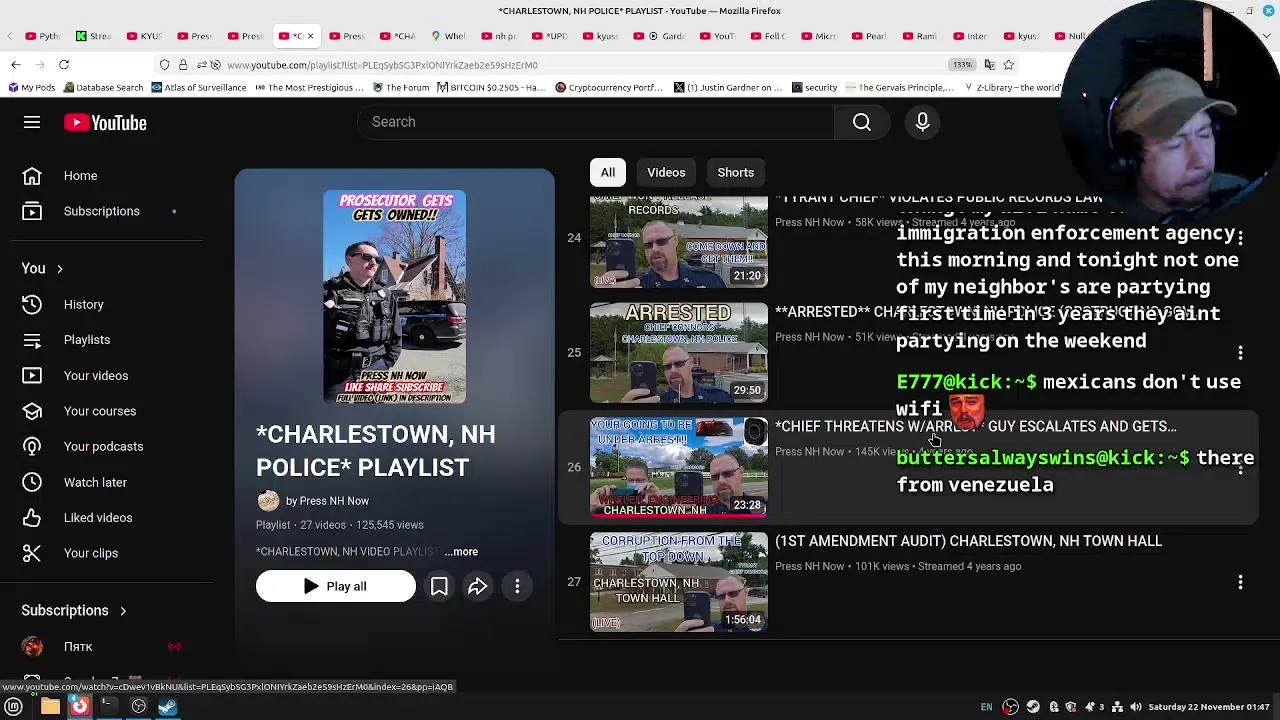Open Steam from the taskbar
Image resolution: width=1280 pixels, height=720 pixels.
(x=167, y=707)
